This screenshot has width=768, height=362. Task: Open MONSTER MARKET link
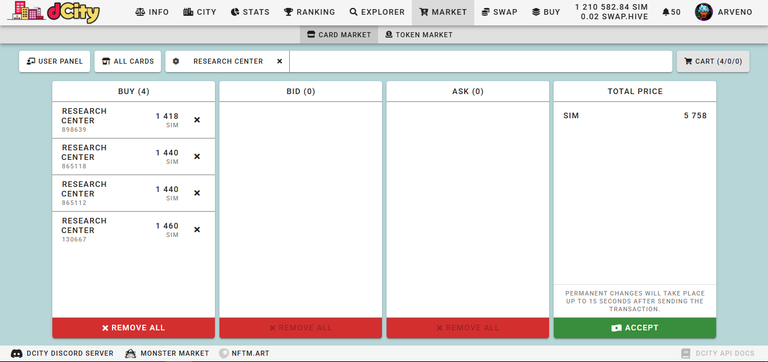point(167,353)
